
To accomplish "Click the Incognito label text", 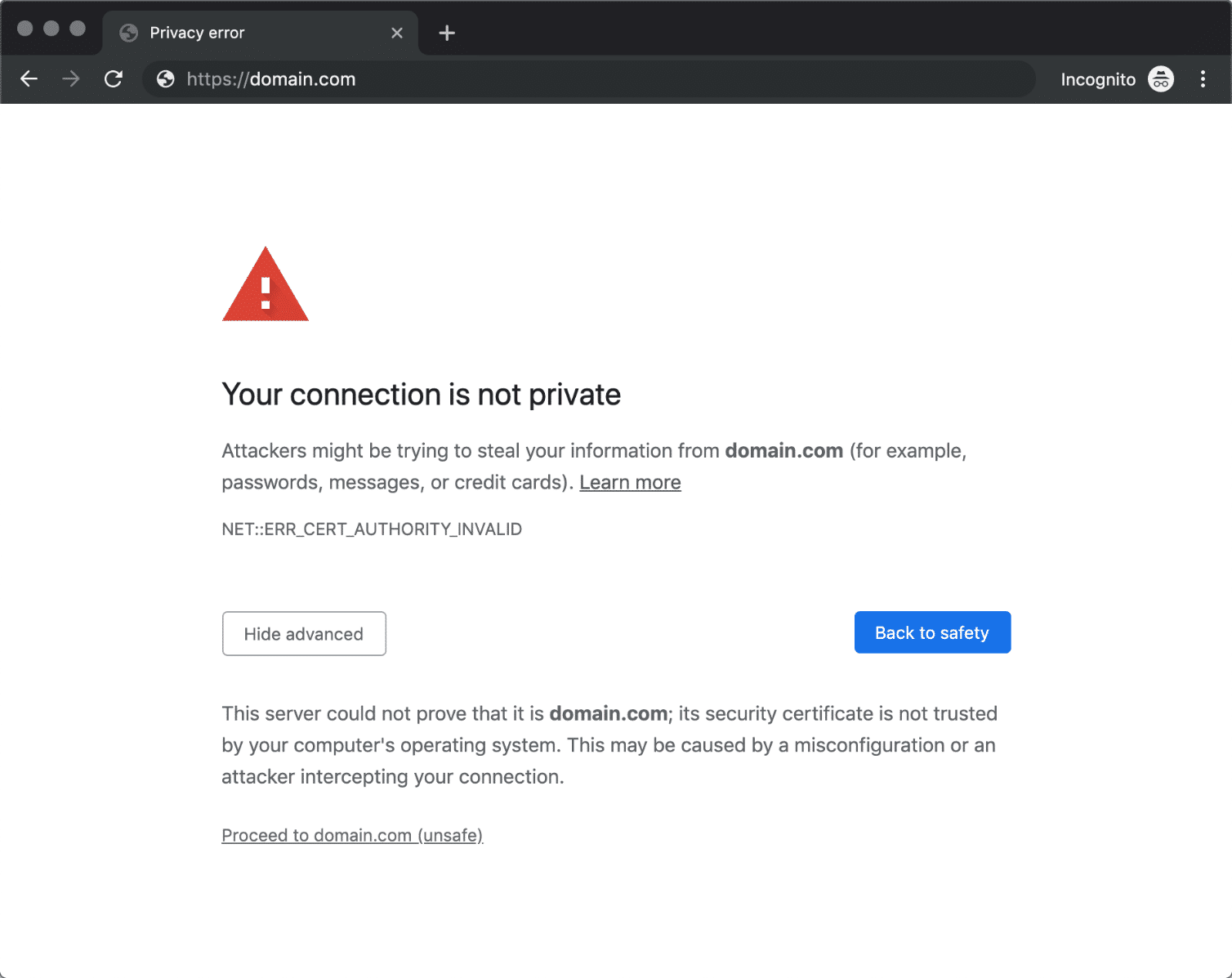I will click(1098, 78).
